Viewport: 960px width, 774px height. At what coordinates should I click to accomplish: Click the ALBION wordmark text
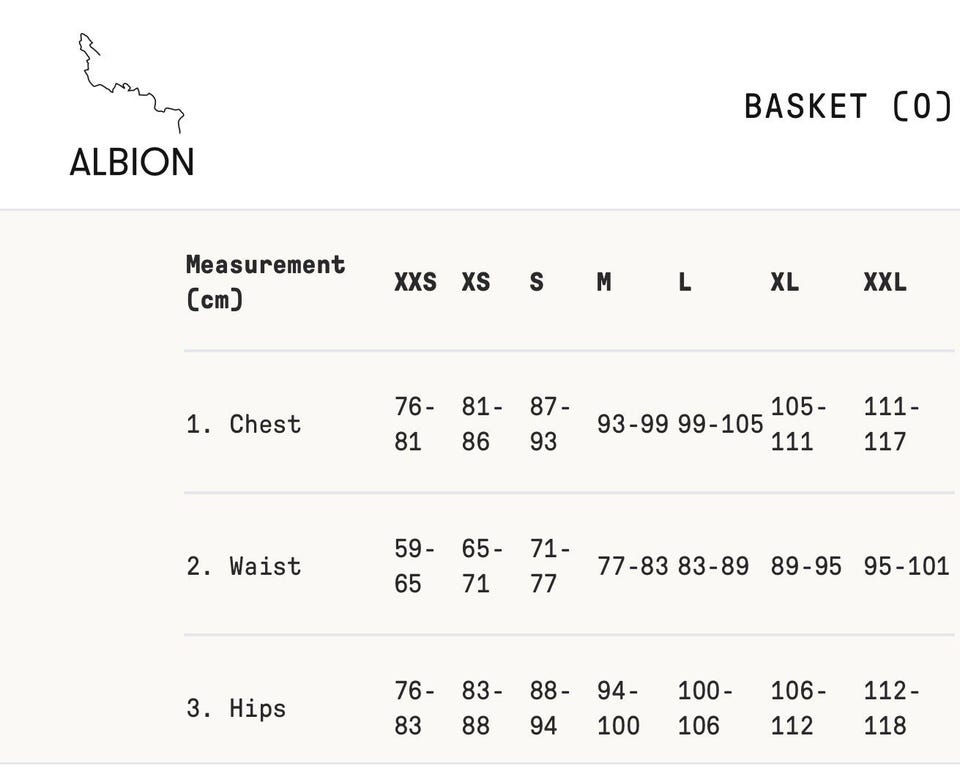tap(132, 162)
